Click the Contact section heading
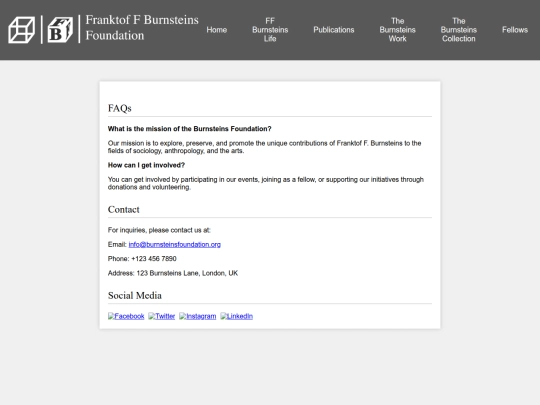Image resolution: width=540 pixels, height=405 pixels. (x=124, y=209)
